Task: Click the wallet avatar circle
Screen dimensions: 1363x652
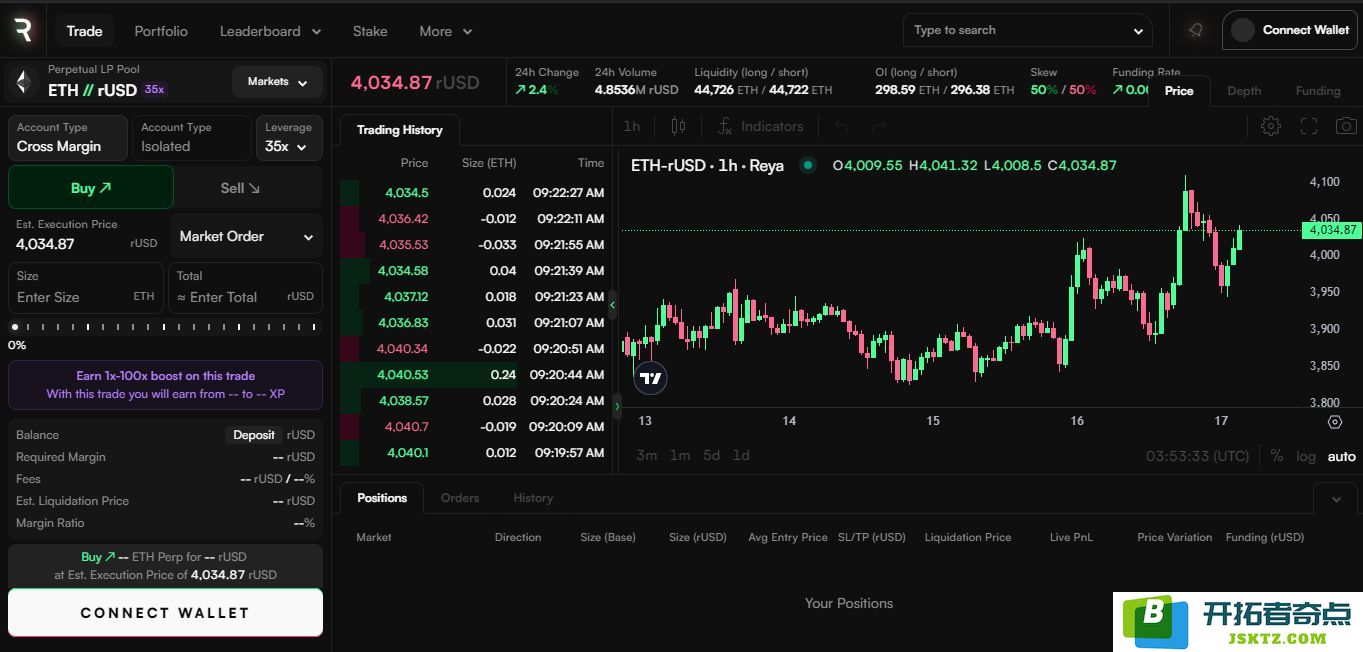Action: pos(1243,30)
